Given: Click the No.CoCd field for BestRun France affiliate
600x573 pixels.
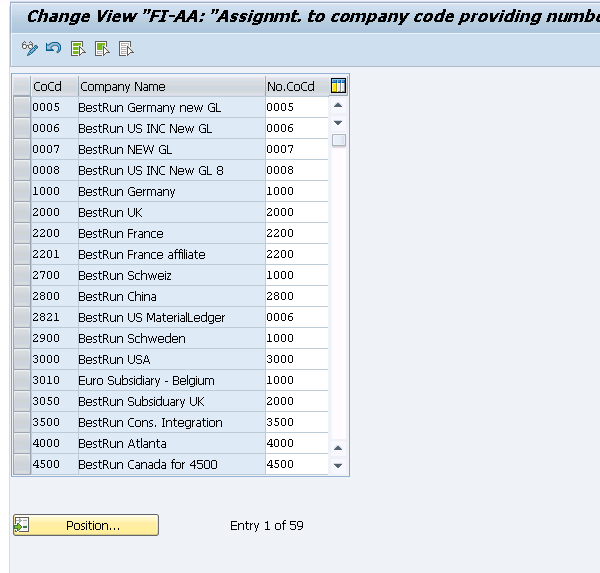Looking at the screenshot, I should coord(297,254).
